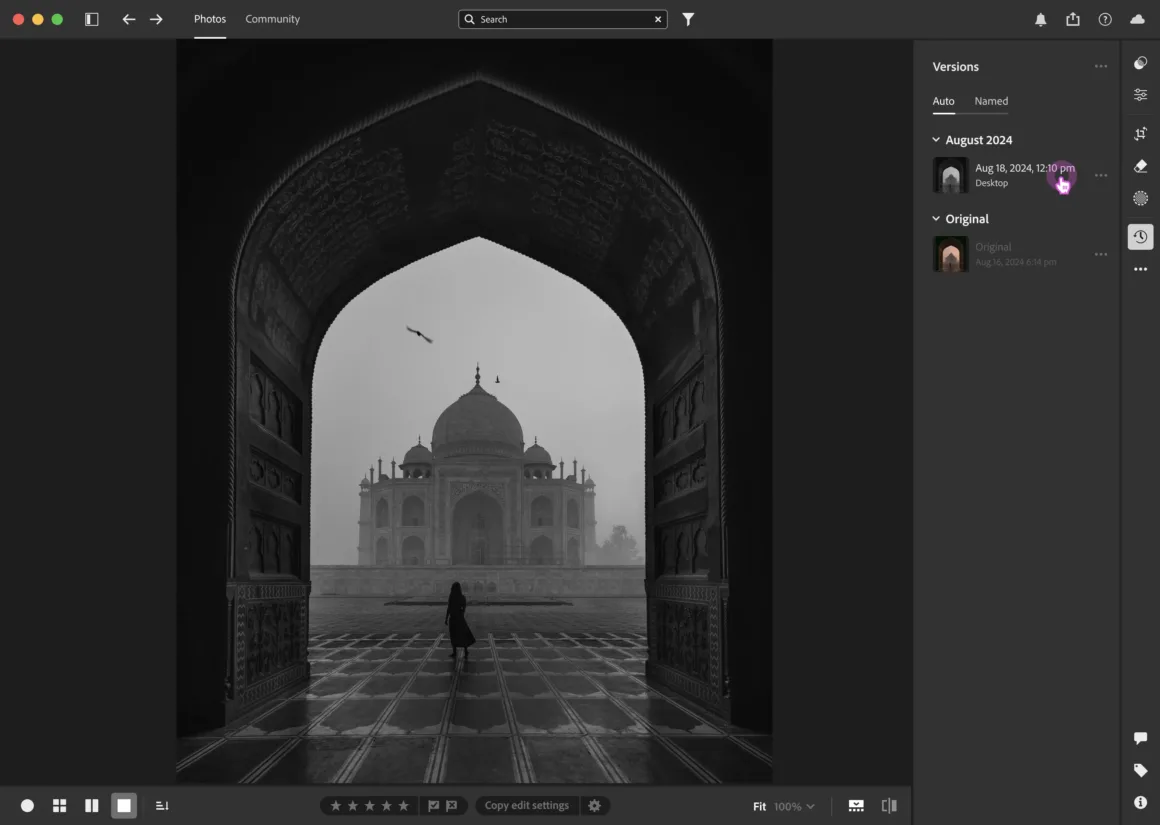This screenshot has width=1160, height=825.
Task: Collapse the Original group
Action: click(x=936, y=219)
